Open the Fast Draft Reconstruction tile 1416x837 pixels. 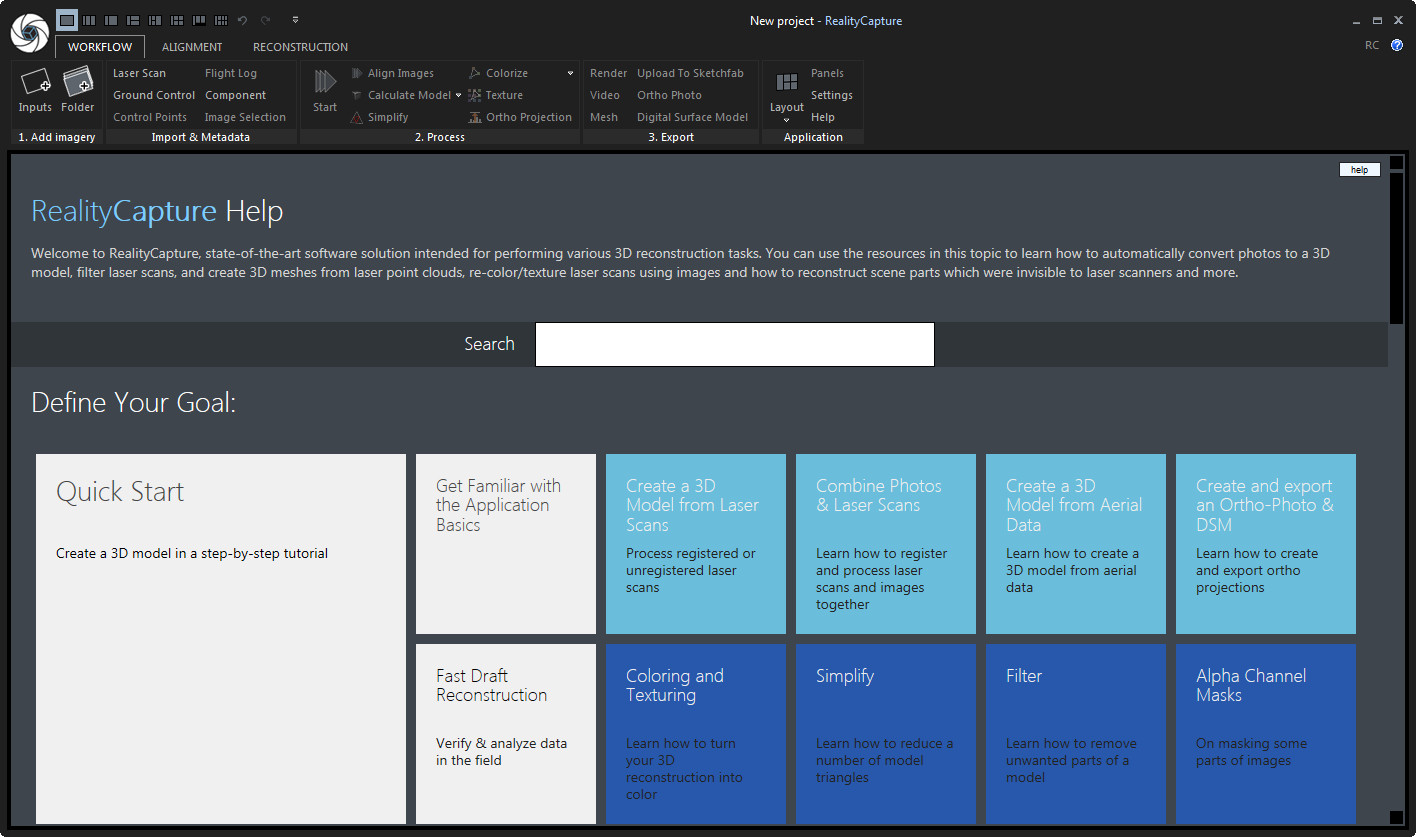(506, 734)
